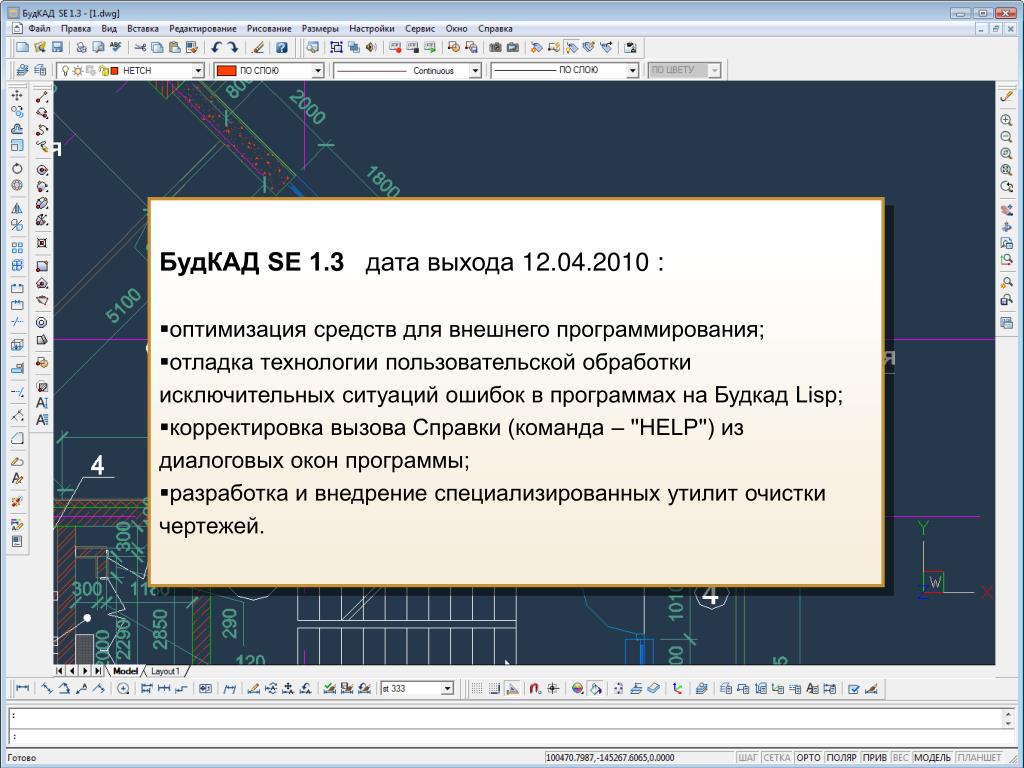Open the ПО ЦВЕТУ plot style dropdown

click(714, 70)
